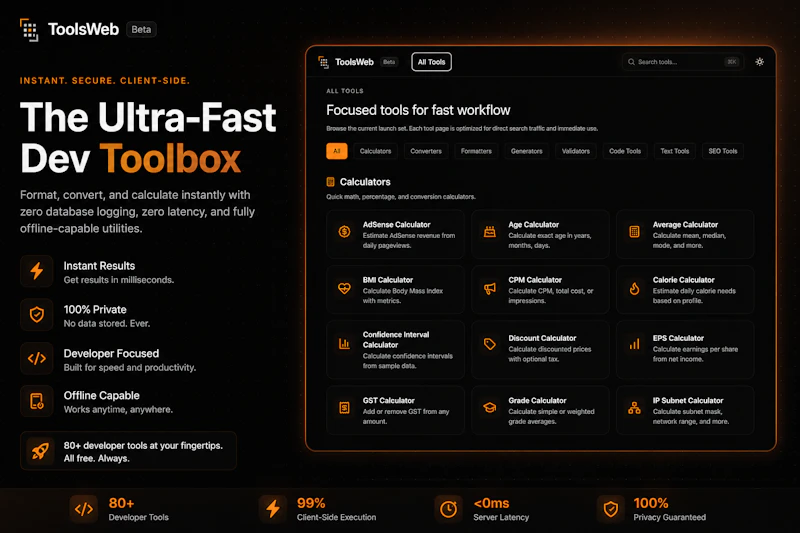Select the SEO Tools filter tab
Screen dimensions: 800x533
coord(722,151)
